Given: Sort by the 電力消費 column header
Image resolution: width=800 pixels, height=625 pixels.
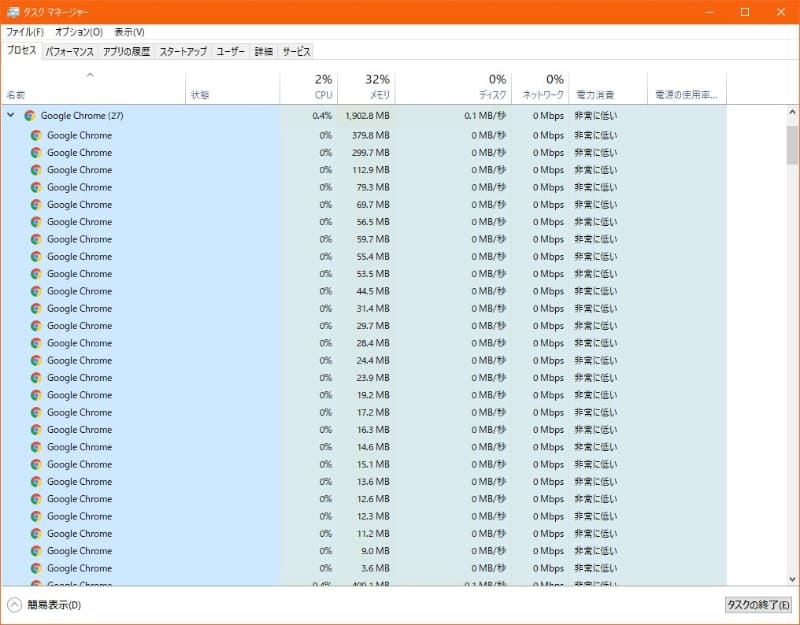Looking at the screenshot, I should pyautogui.click(x=608, y=87).
